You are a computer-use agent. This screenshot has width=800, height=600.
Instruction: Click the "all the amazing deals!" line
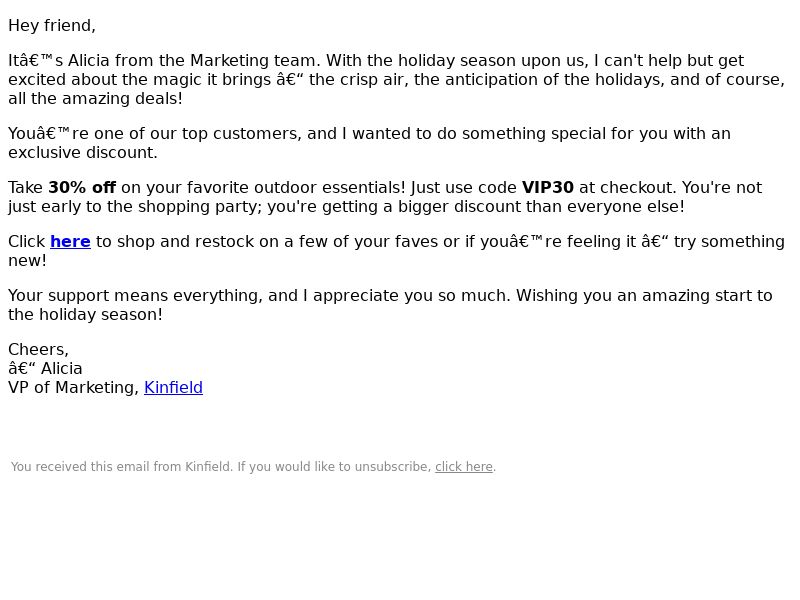point(95,98)
